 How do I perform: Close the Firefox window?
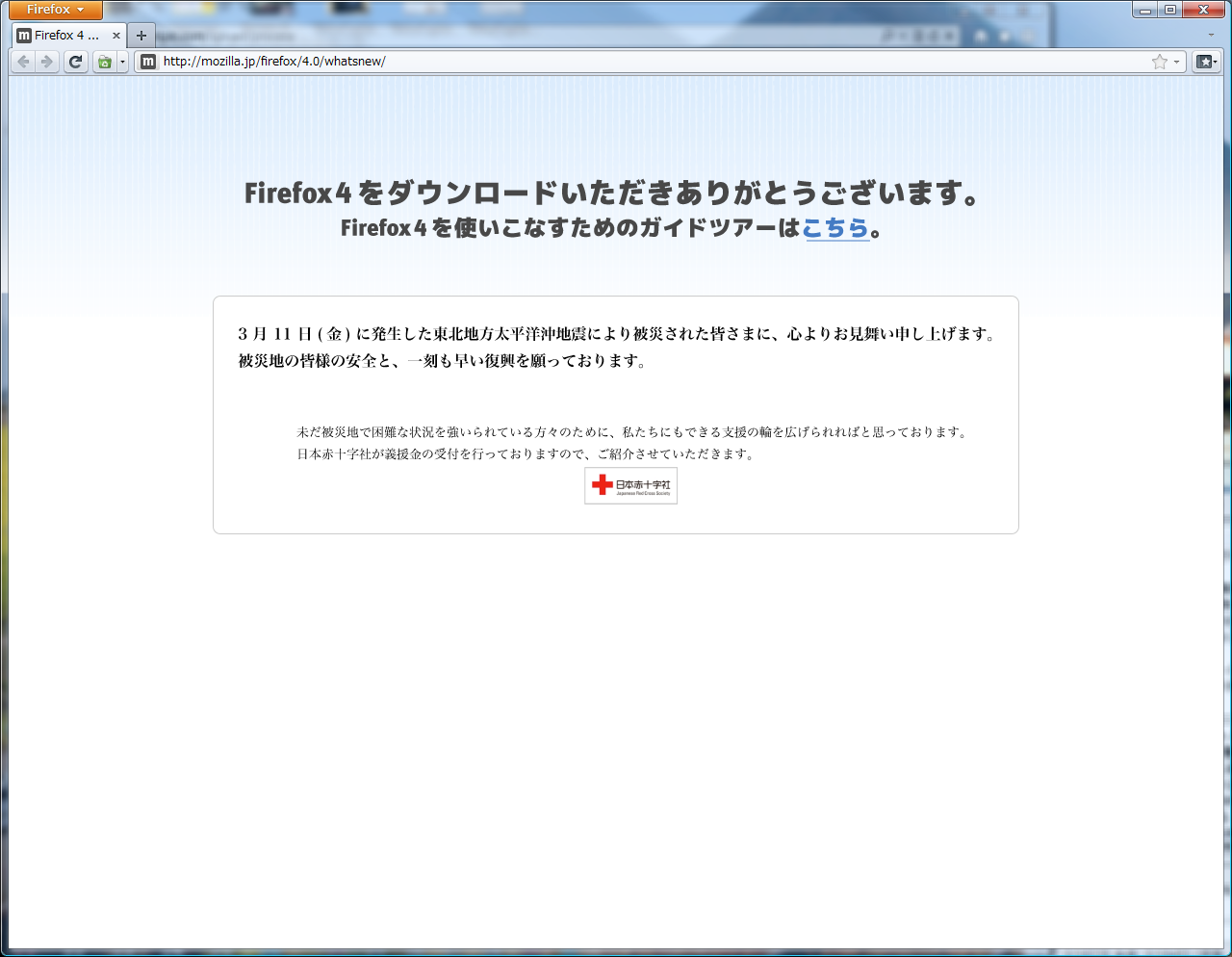pos(1204,10)
